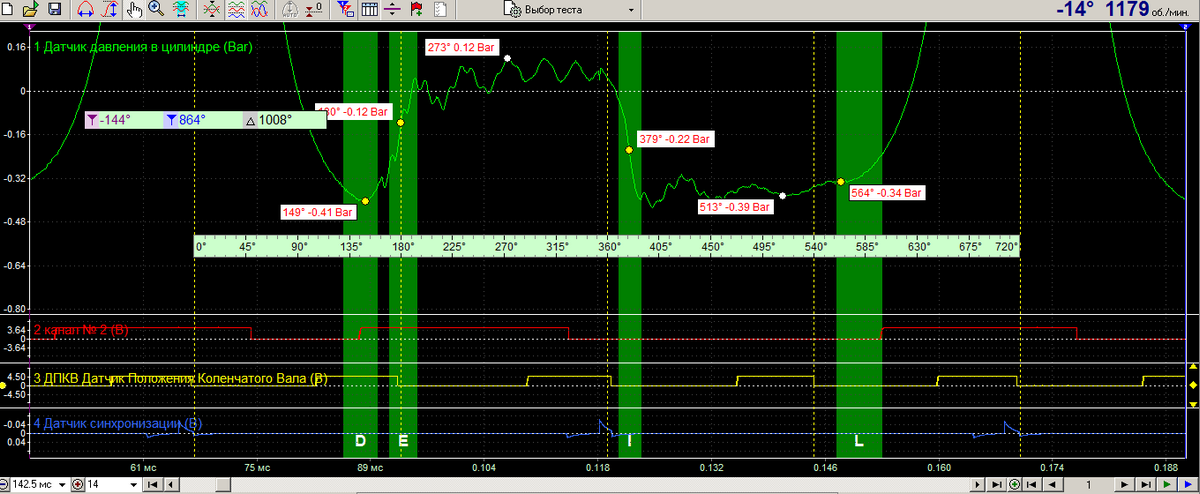Jump to start with the left skip-to-beginning button
Viewport: 1200px width, 494px height.
point(152,485)
